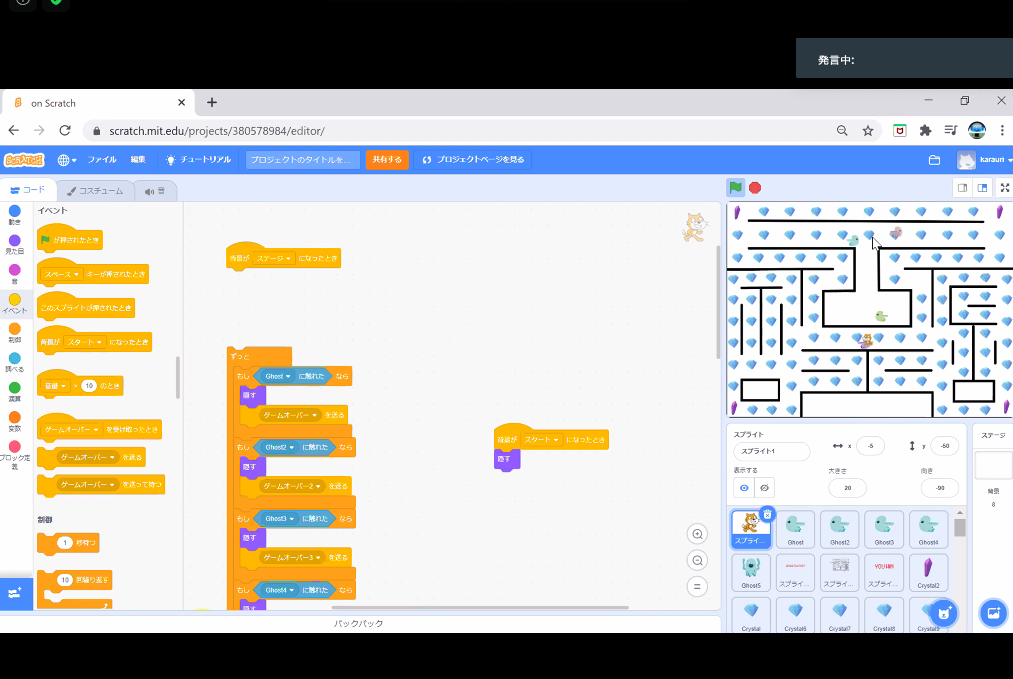Open the Ghost3 dropdown in the workspace
The width and height of the screenshot is (1013, 679).
click(279, 519)
